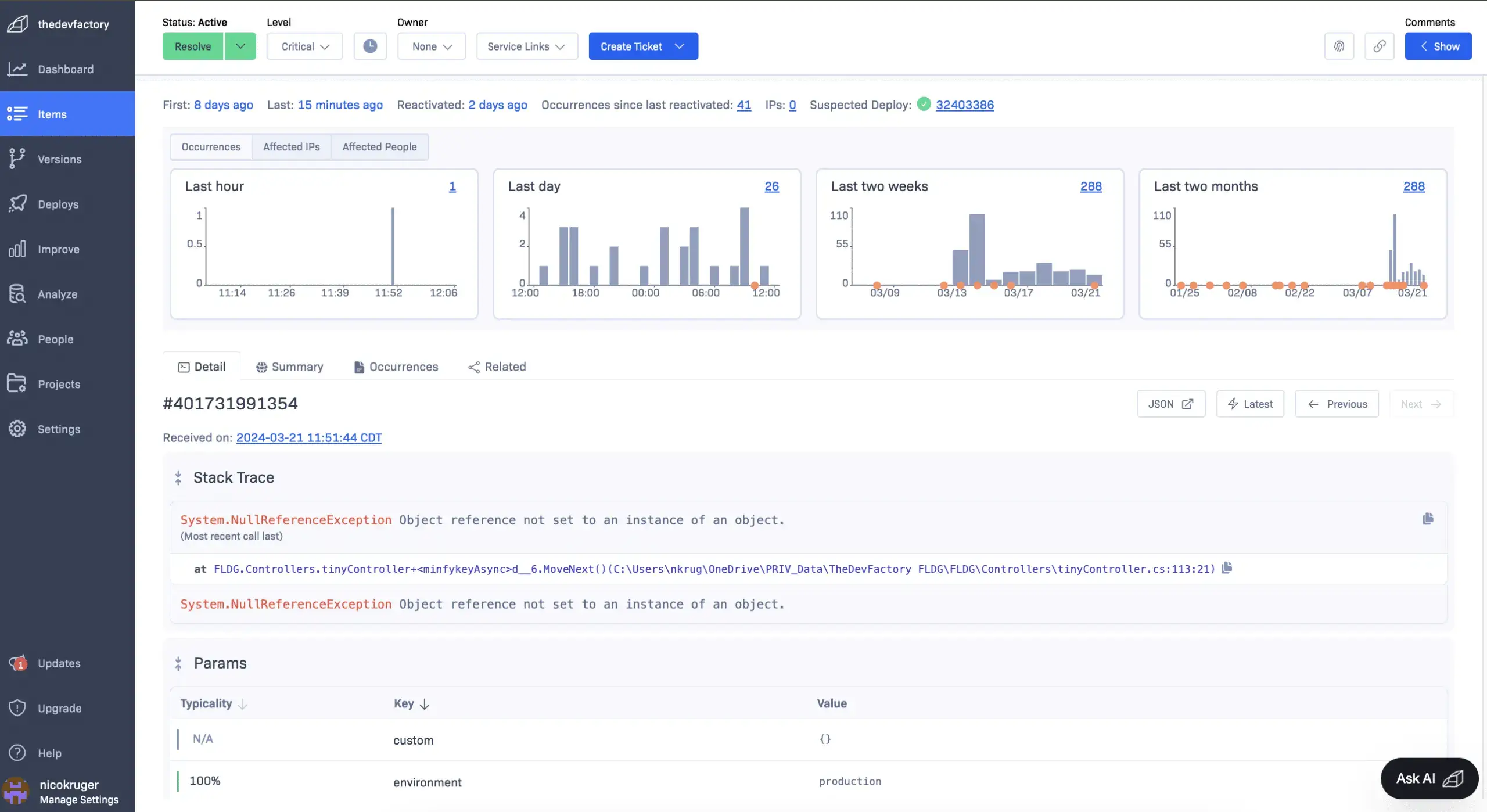Open the Updates notifications in sidebar
1487x812 pixels.
(59, 662)
